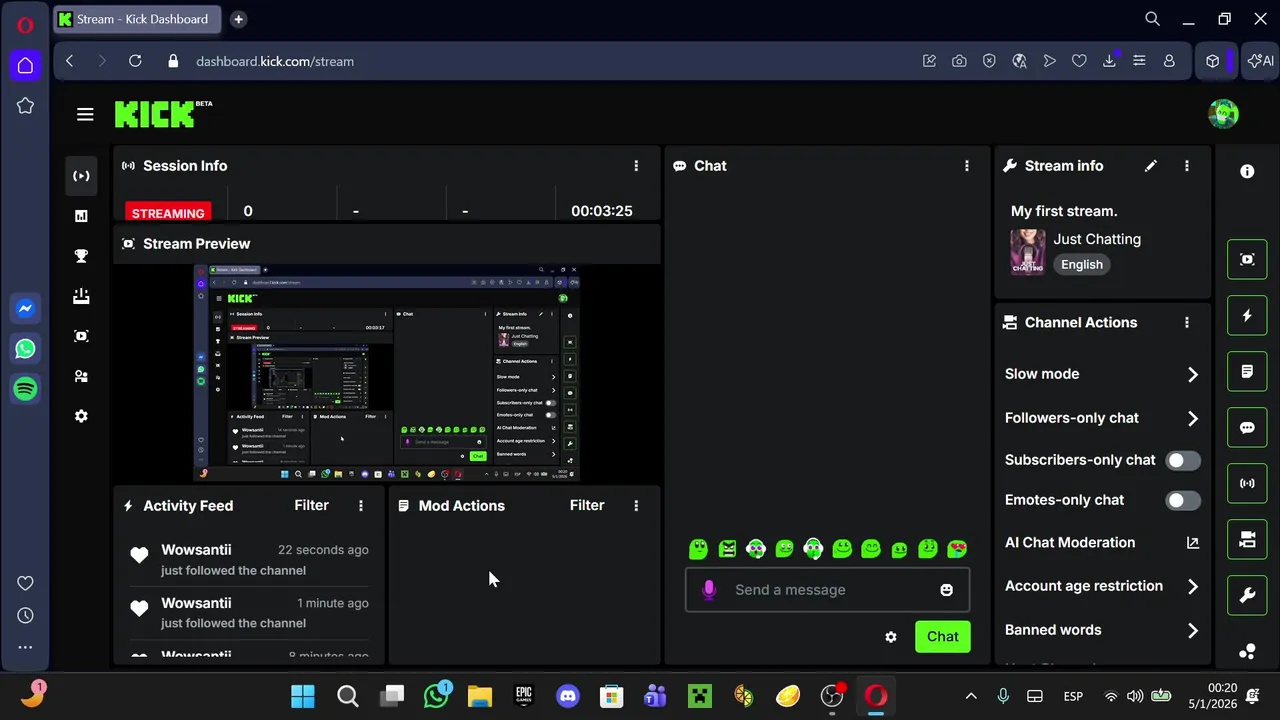Click Filter in Activity Feed
Image resolution: width=1280 pixels, height=720 pixels.
(x=311, y=506)
